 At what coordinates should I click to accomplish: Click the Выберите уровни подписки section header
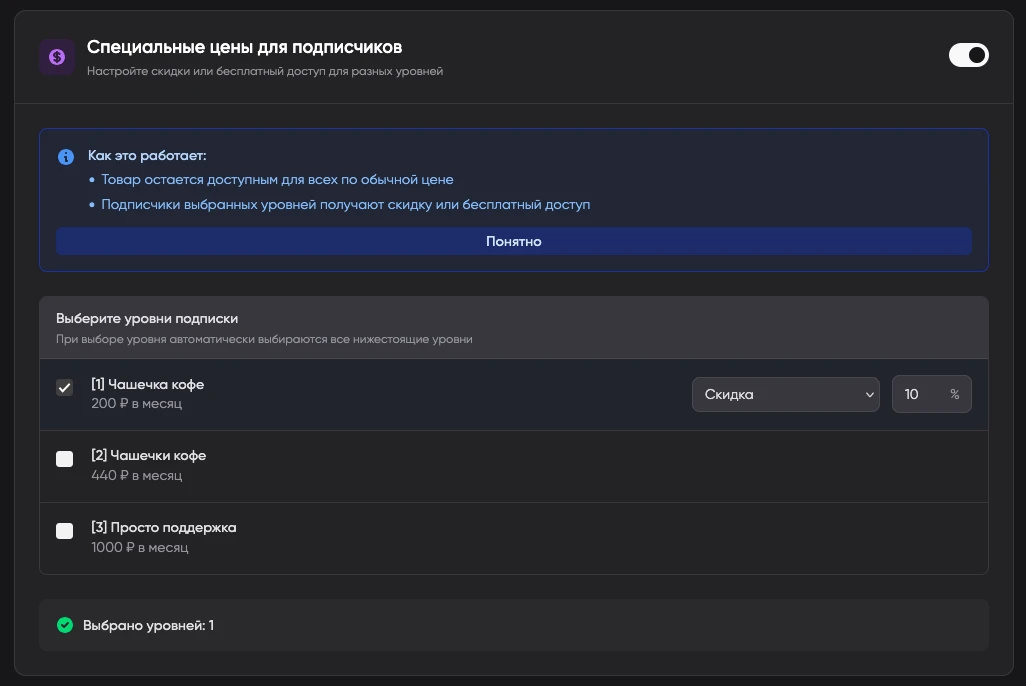pos(147,318)
